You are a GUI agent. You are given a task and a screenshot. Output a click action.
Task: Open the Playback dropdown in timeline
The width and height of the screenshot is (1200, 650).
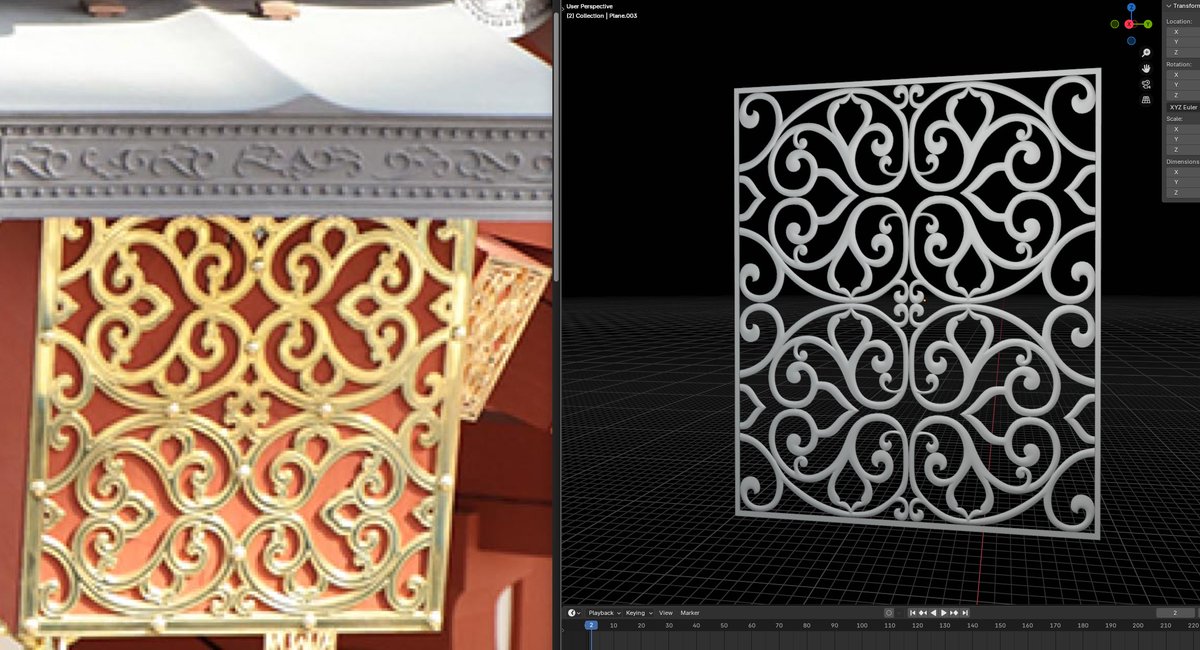604,612
